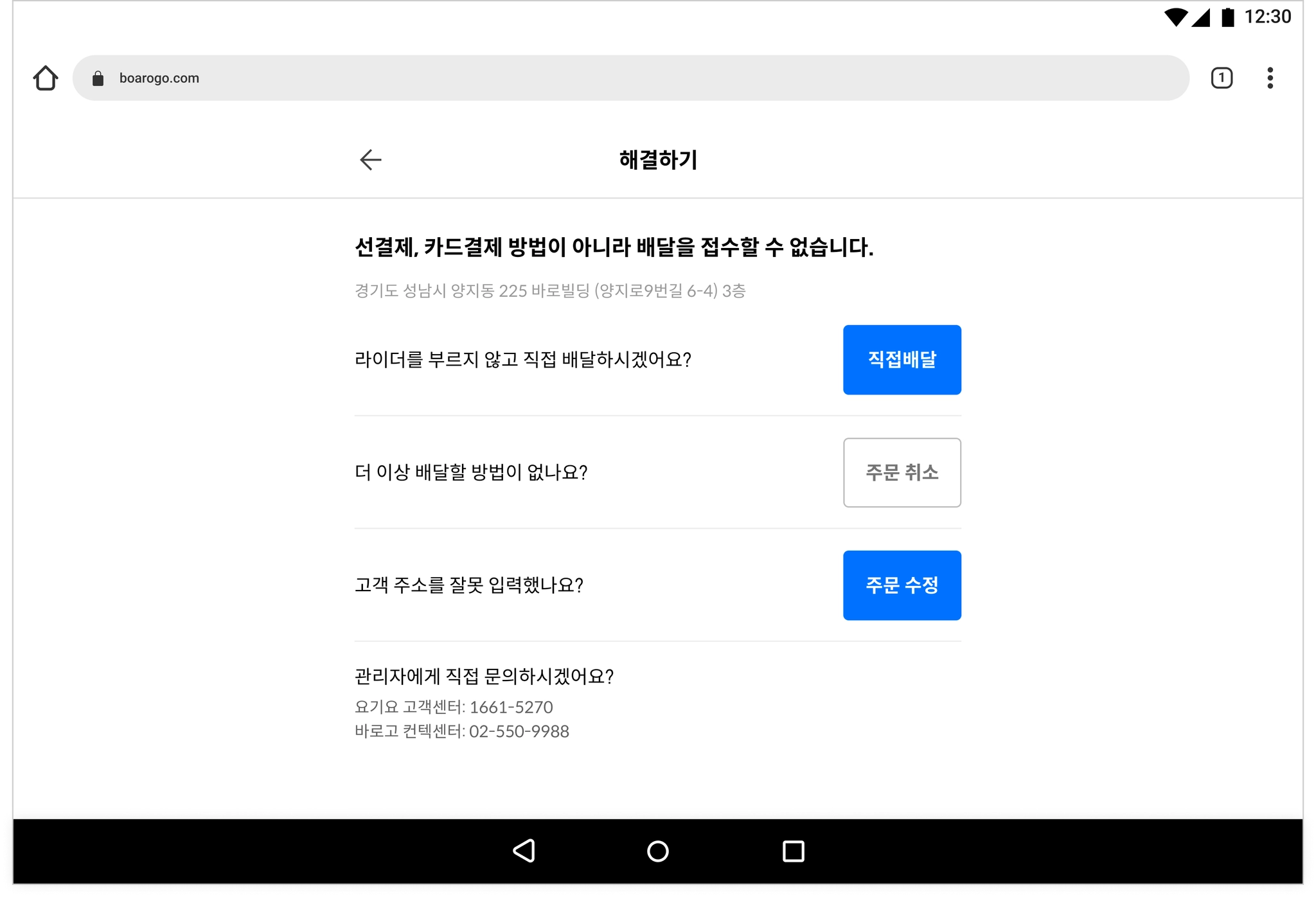The height and width of the screenshot is (897, 1316).
Task: Click the 직접배달 button
Action: click(x=902, y=360)
